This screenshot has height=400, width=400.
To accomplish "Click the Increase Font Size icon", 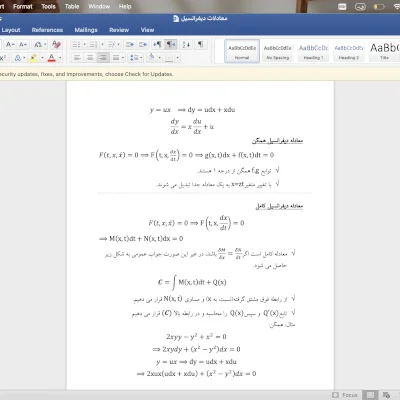I will tap(10, 44).
